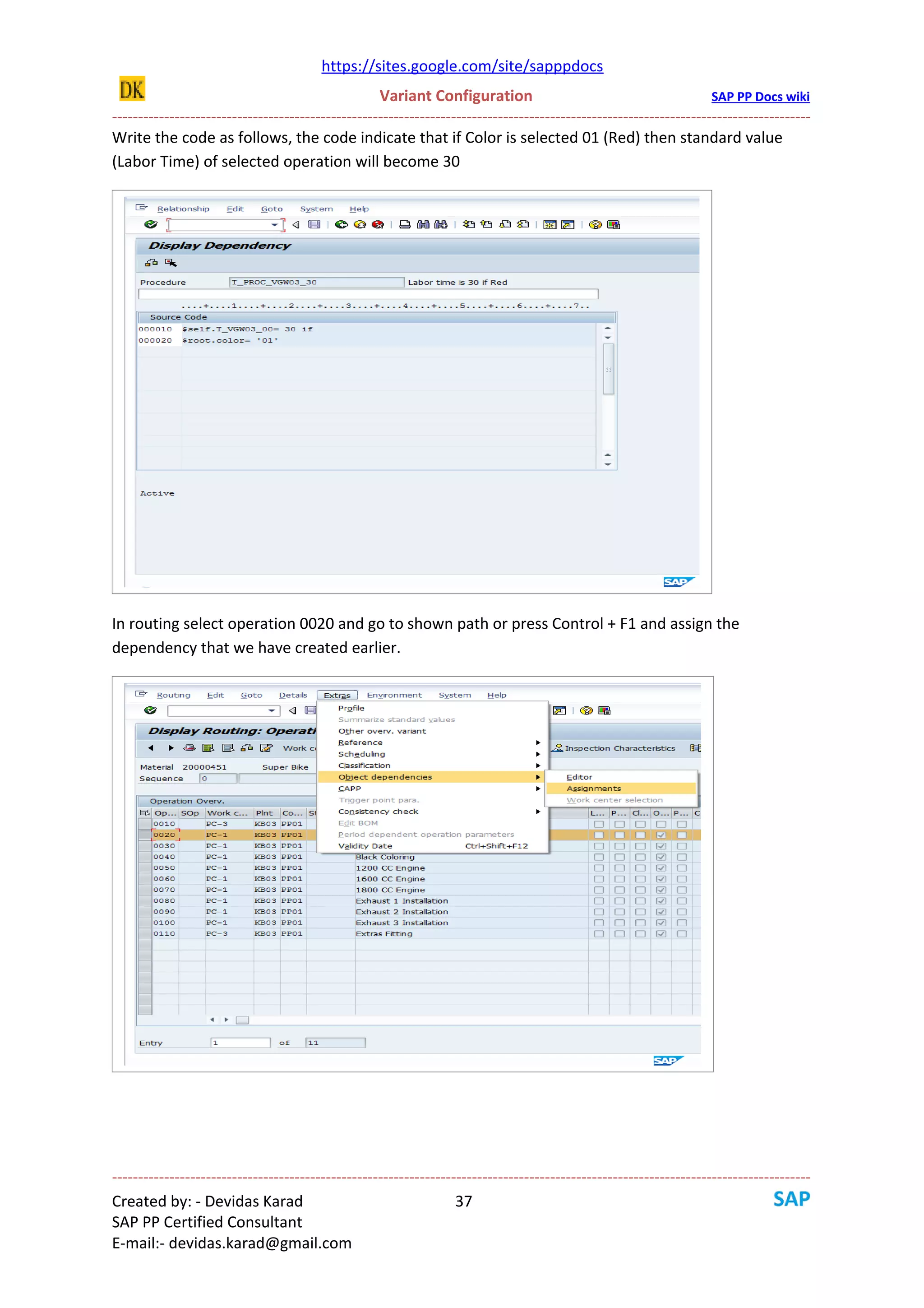Screen dimensions: 924x1308
Task: Click the Find binoculars icon in Display Dependency toolbar
Action: pyautogui.click(x=423, y=224)
